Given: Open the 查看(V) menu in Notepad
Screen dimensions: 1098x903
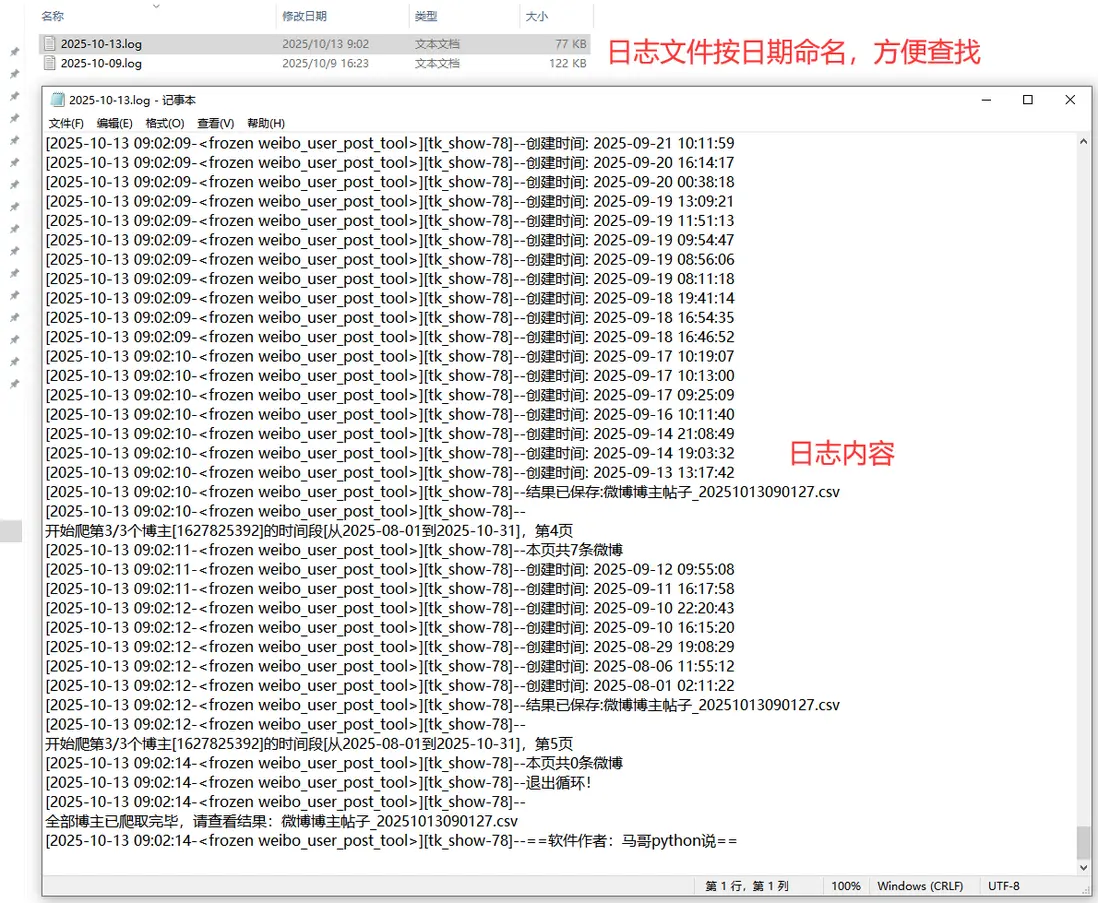Looking at the screenshot, I should (x=215, y=123).
